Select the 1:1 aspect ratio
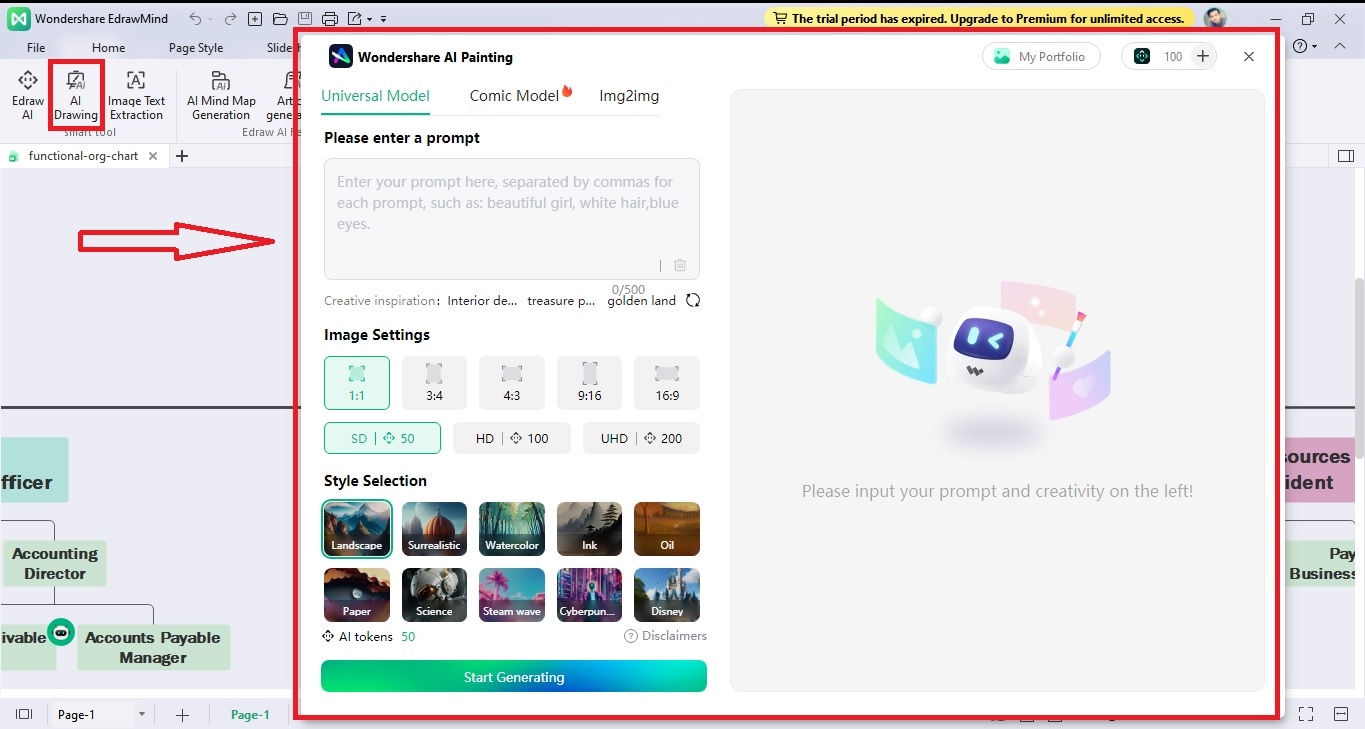1365x729 pixels. point(357,383)
